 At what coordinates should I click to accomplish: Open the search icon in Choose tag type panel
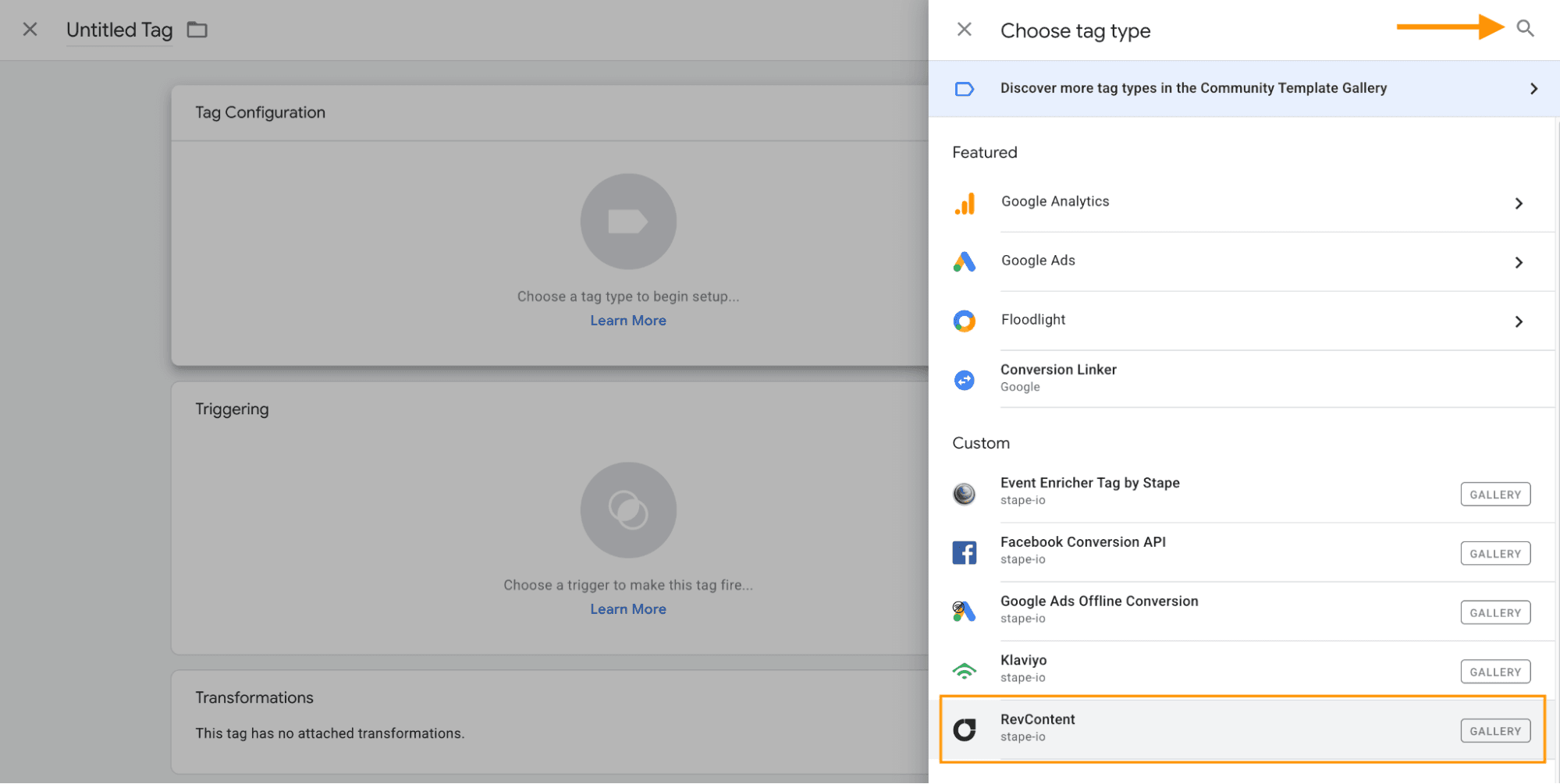pos(1526,28)
